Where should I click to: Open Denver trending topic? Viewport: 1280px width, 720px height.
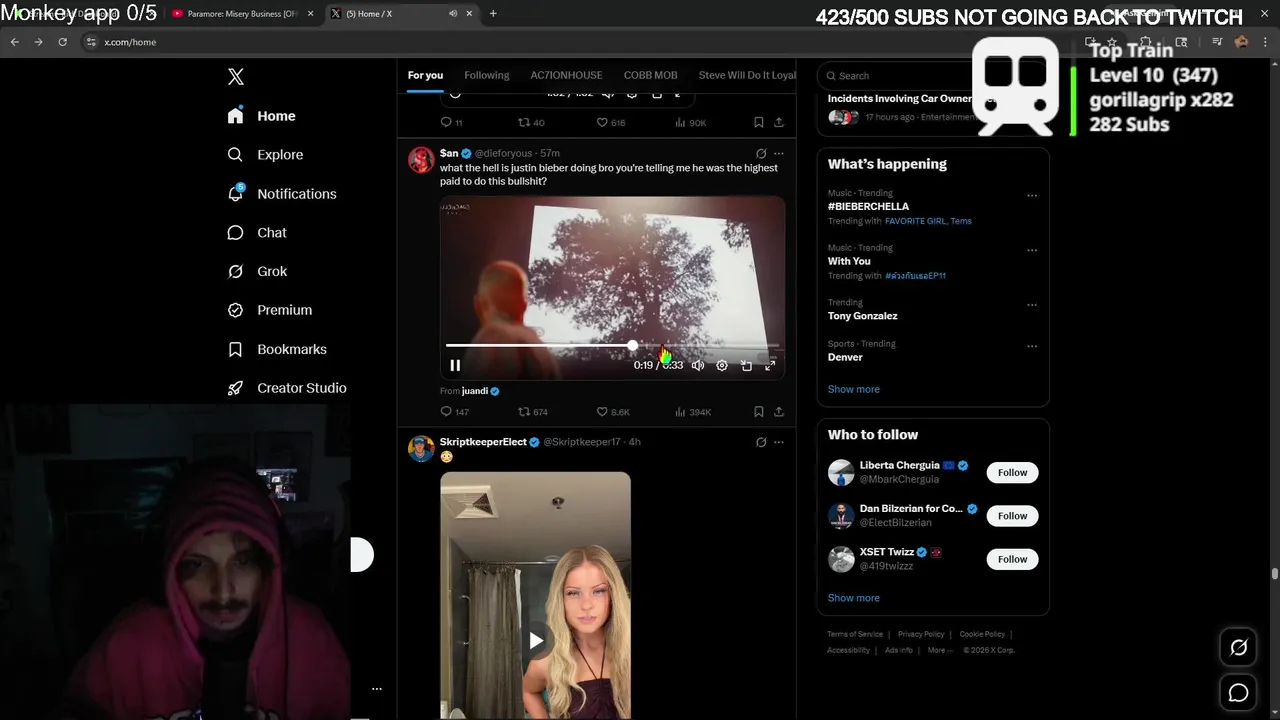point(845,357)
